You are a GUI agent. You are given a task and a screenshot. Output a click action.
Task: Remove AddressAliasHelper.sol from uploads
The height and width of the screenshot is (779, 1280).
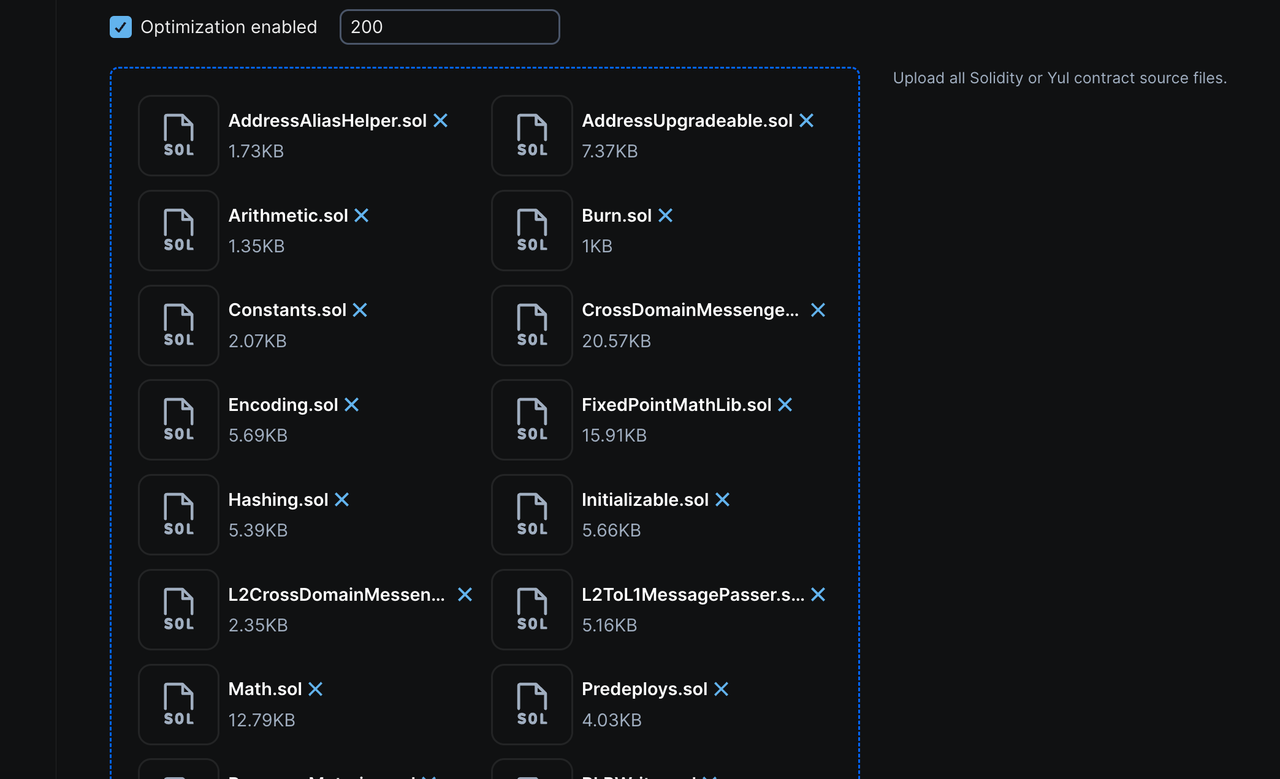click(440, 121)
